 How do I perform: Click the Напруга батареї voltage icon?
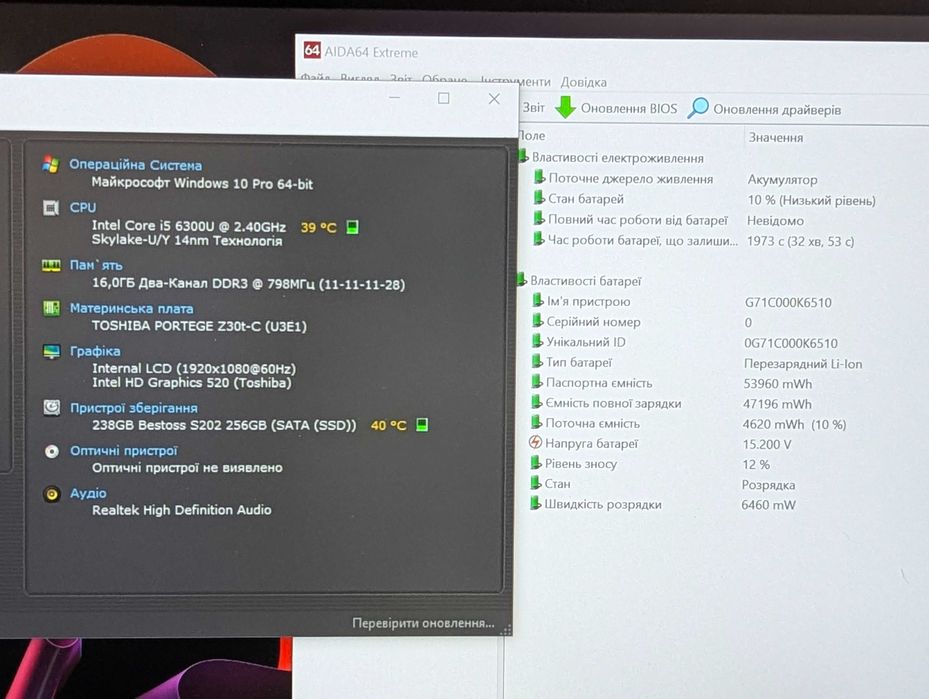[x=535, y=443]
